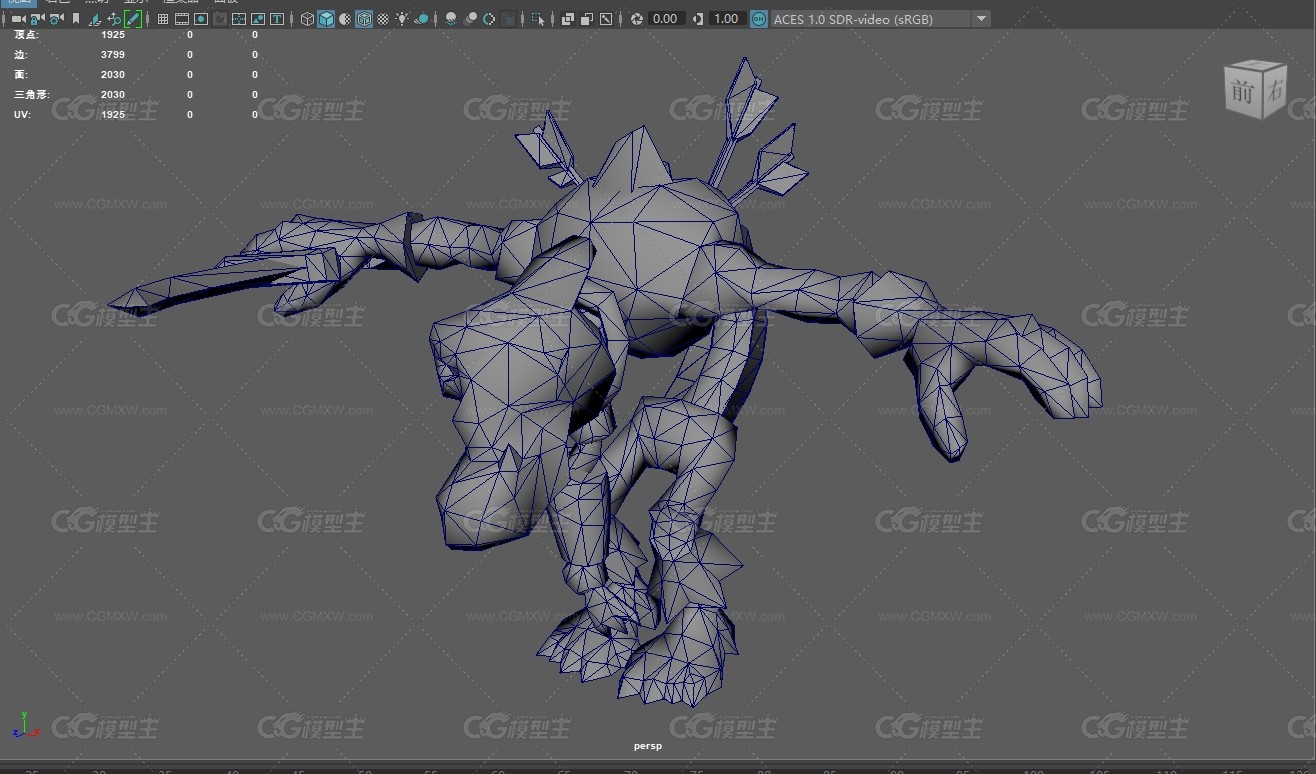
Task: Click the 右 face of the view cube
Action: (1273, 90)
